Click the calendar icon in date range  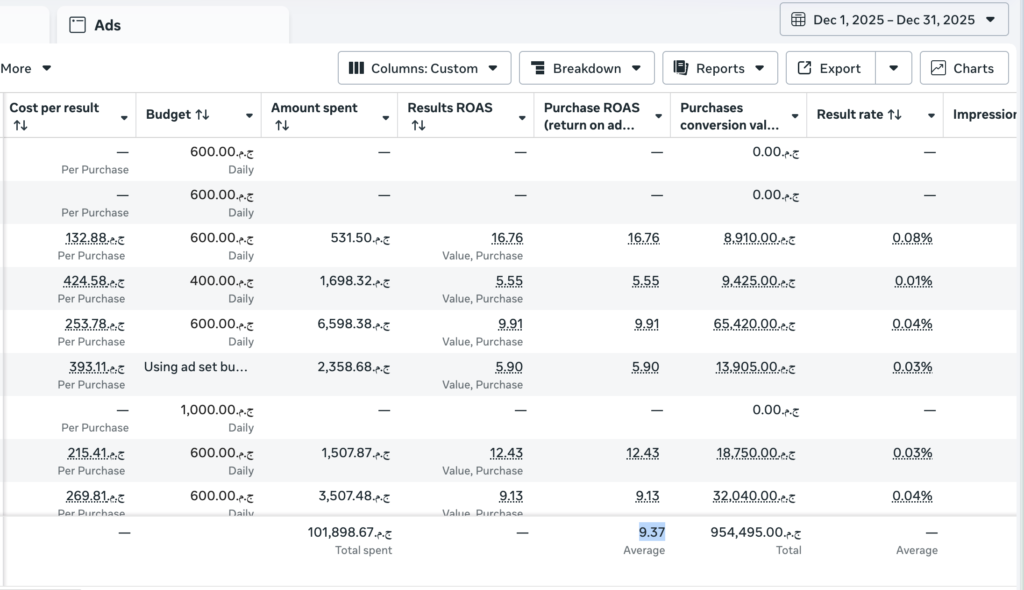point(798,20)
